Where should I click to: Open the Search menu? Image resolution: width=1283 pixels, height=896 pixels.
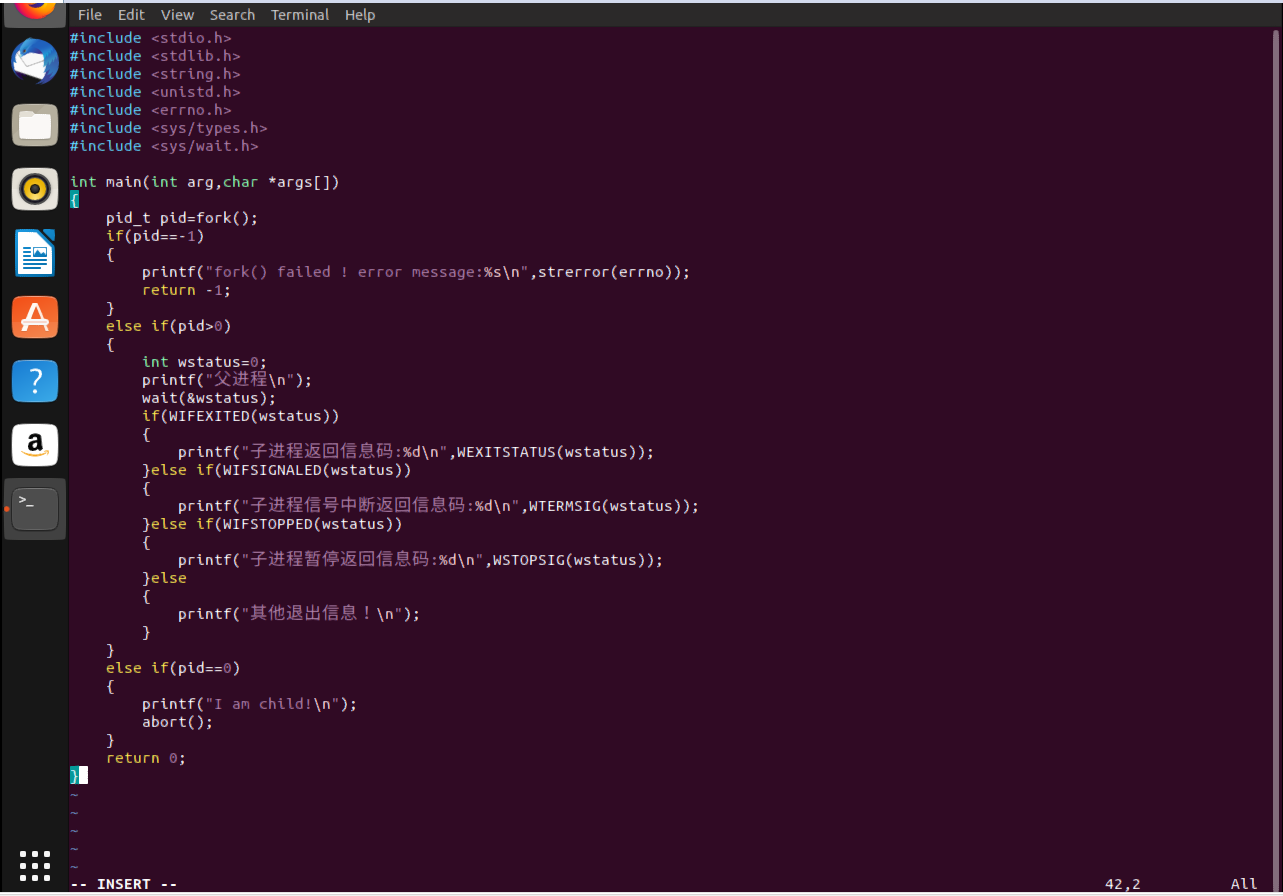pyautogui.click(x=232, y=15)
